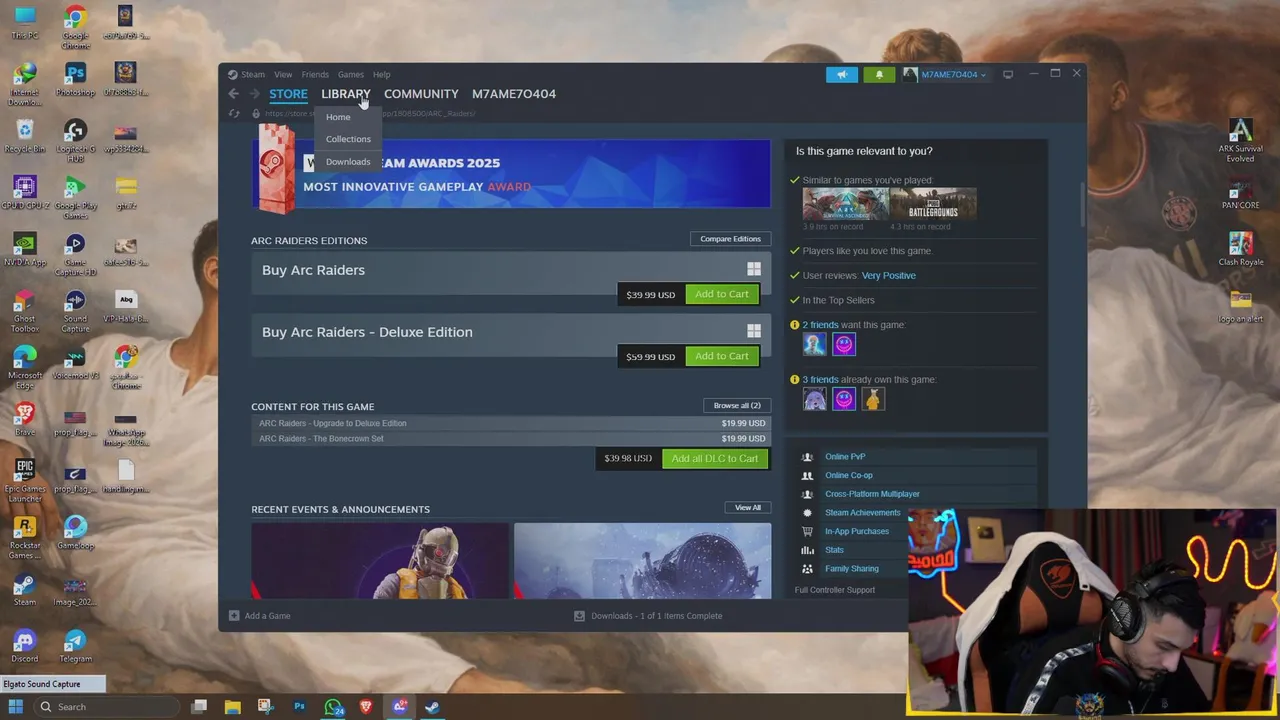Reload the store page with refresh icon
The height and width of the screenshot is (720, 1280).
click(x=234, y=113)
